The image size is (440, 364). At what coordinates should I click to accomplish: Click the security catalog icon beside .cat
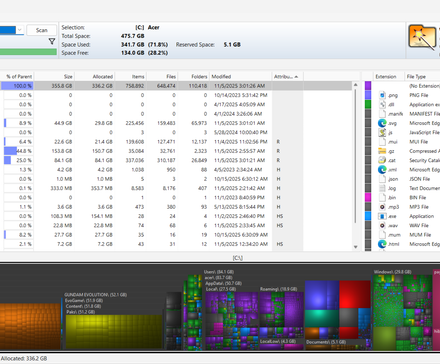coord(382,160)
